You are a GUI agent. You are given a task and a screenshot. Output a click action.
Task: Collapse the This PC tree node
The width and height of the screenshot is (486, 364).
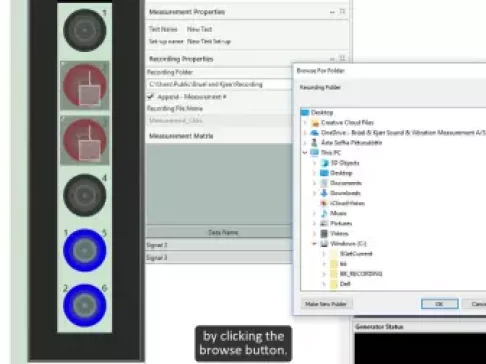pyautogui.click(x=305, y=153)
